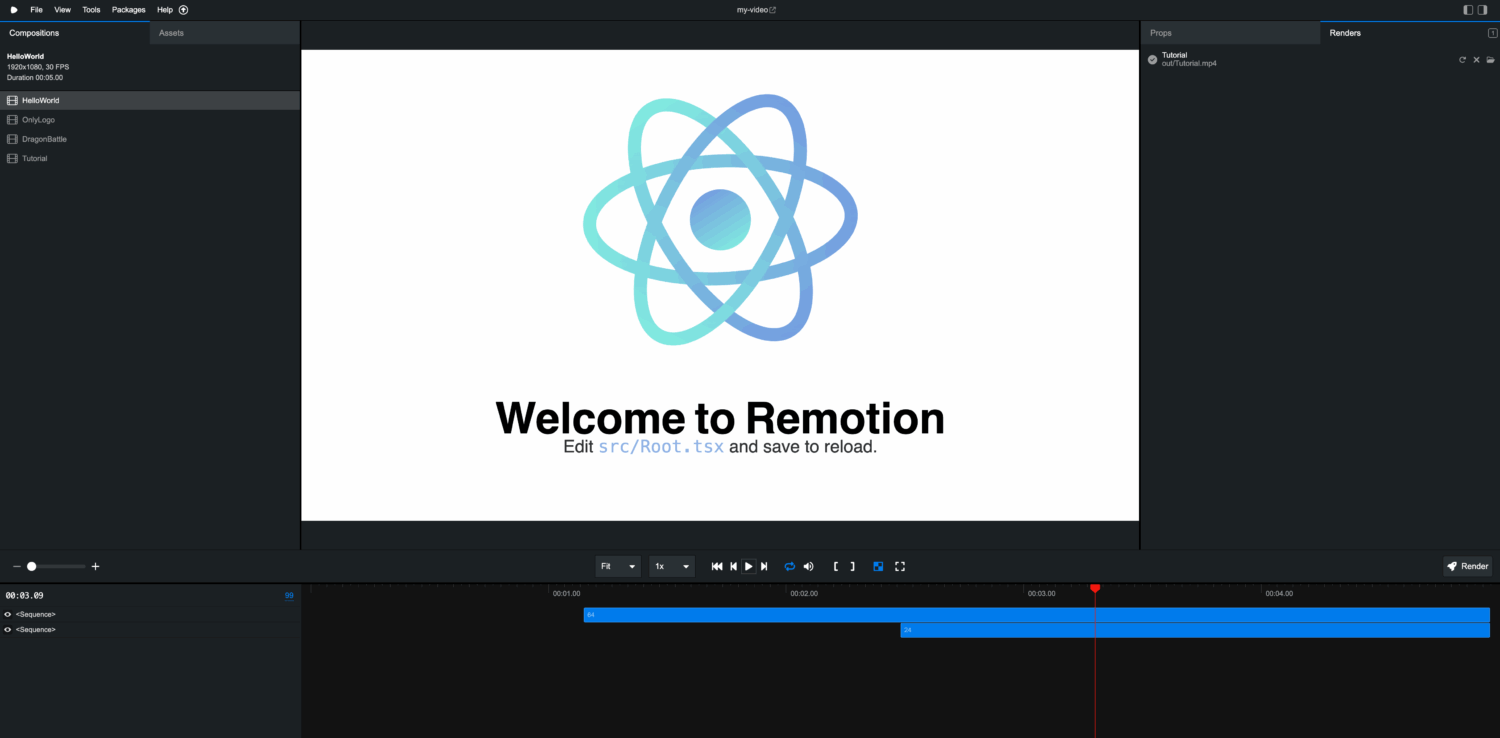
Task: Toggle the transparency checkerboard background
Action: (x=878, y=566)
